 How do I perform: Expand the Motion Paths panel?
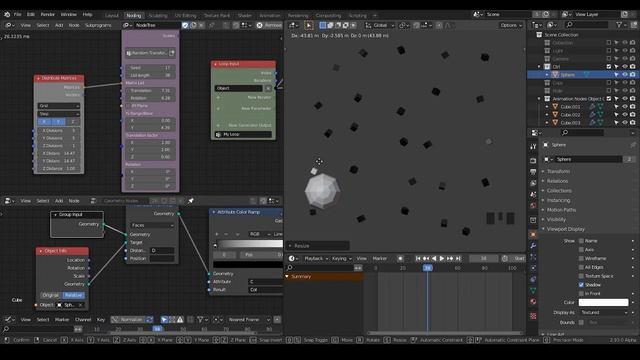coord(561,210)
